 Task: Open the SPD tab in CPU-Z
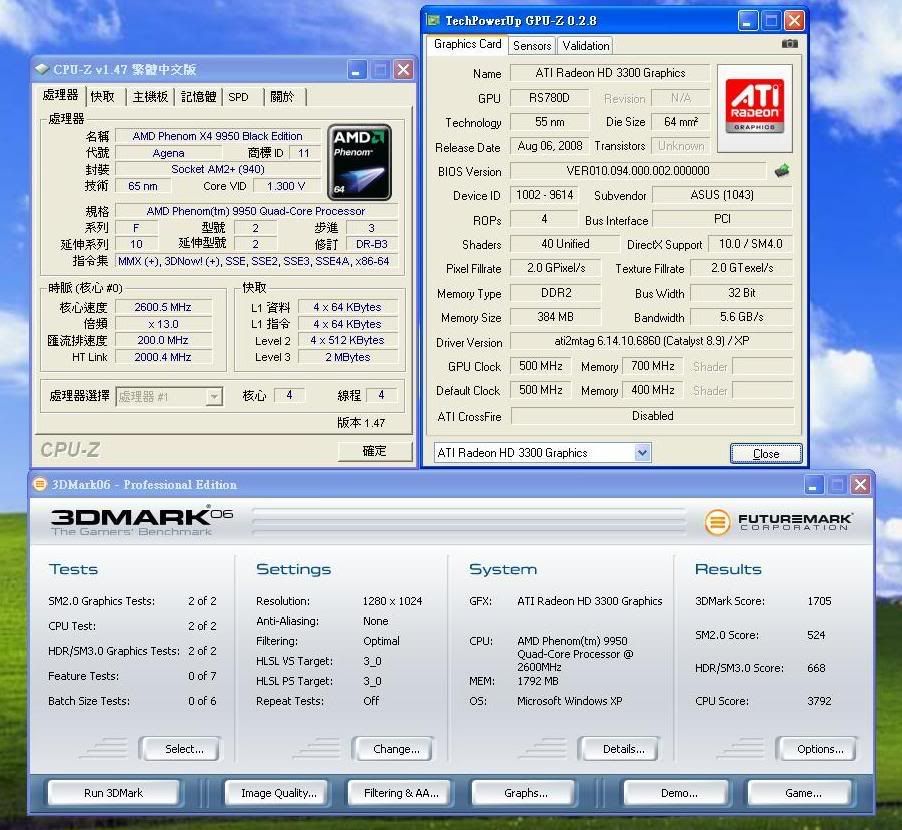(238, 97)
